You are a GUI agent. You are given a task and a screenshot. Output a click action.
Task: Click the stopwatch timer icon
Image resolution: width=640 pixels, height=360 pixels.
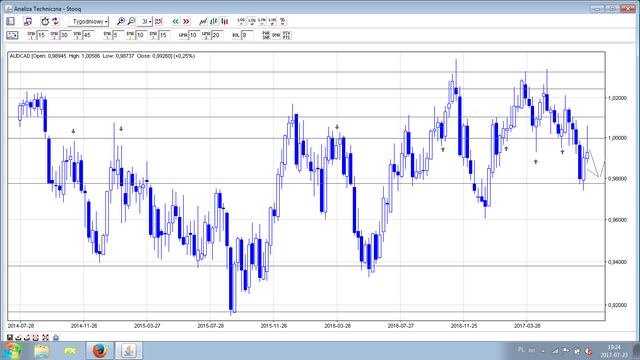tap(45, 21)
